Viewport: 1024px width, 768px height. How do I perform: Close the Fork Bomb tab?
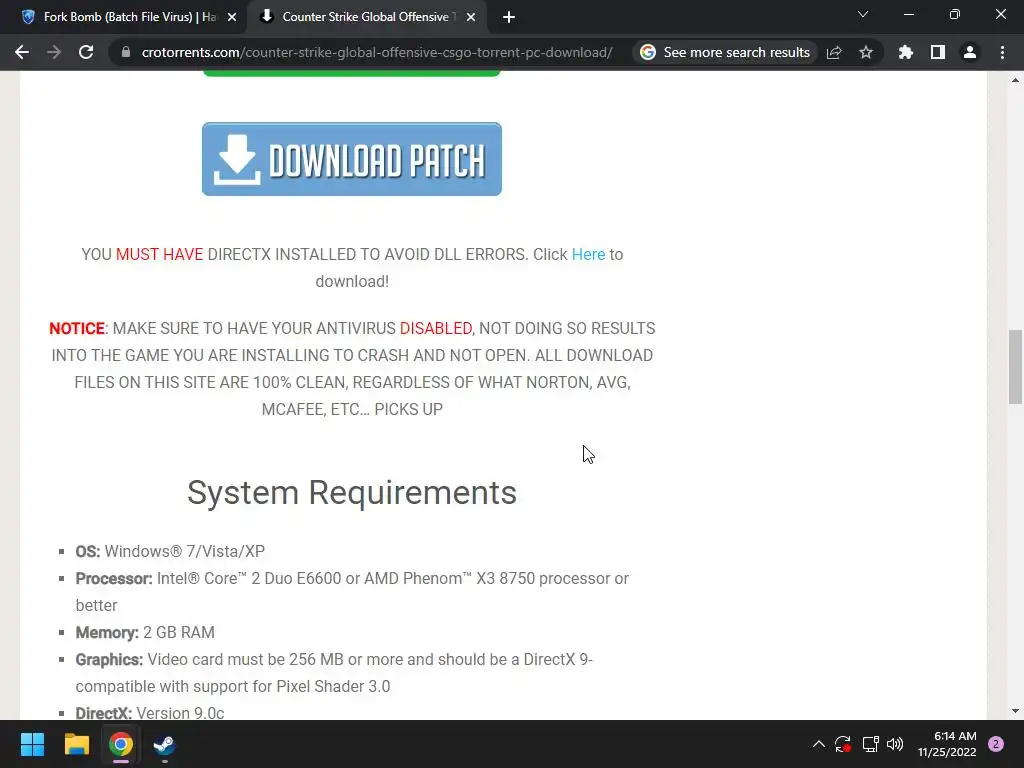click(232, 17)
